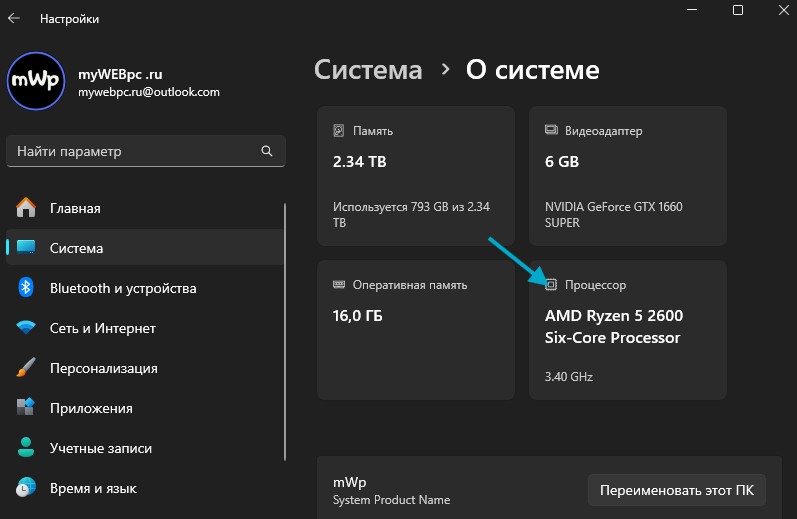Click AMD Ryzen 5 2600 processor name
This screenshot has height=519, width=797.
614,326
